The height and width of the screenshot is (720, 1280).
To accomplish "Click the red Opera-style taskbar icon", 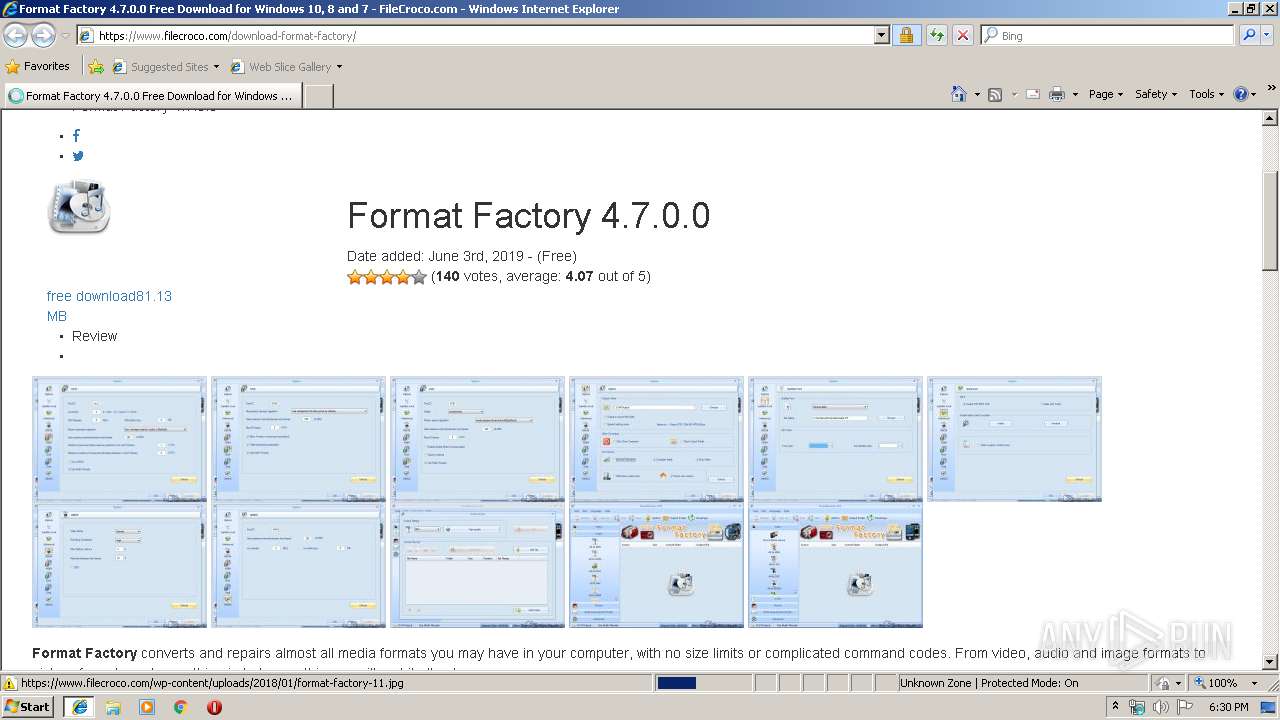I will coord(214,707).
